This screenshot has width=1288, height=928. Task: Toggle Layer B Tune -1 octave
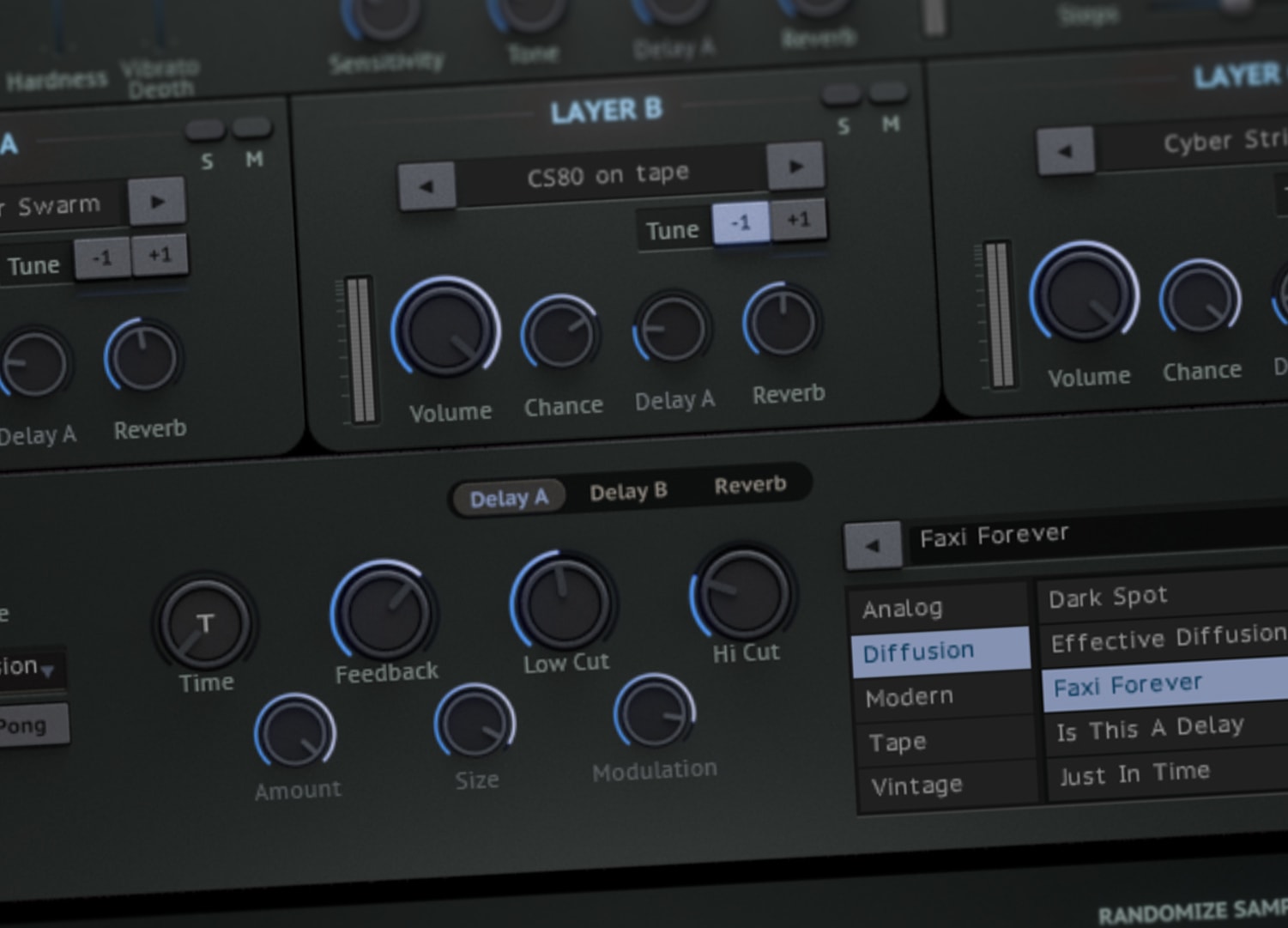(741, 223)
